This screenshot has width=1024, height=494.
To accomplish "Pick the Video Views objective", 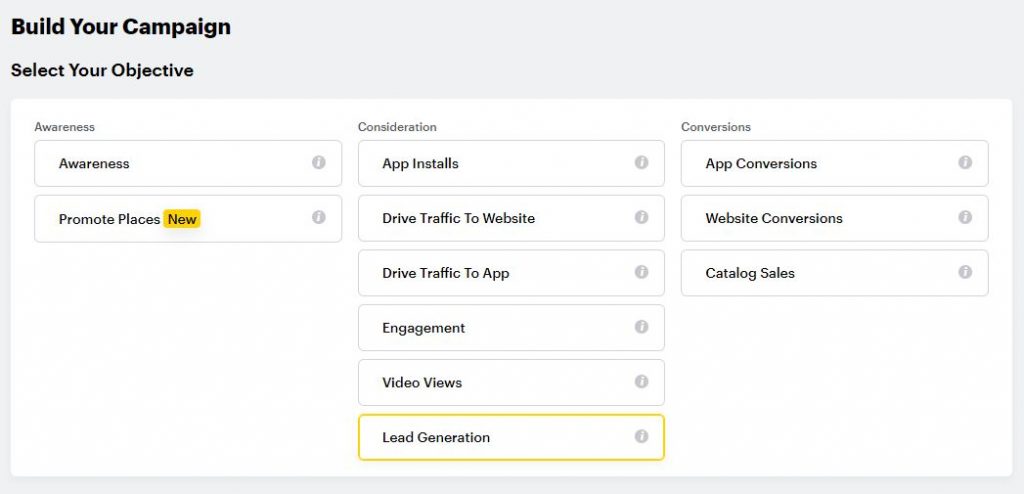I will [511, 382].
